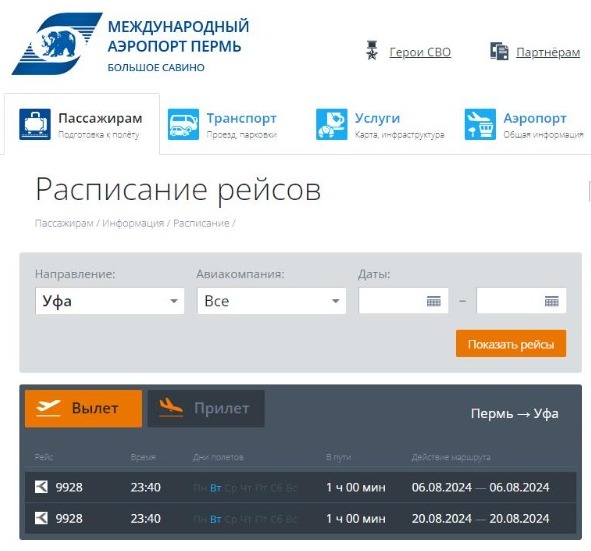Click the Международный аэропорт Пермь title
Viewport: 591px width, 551px height.
[x=178, y=36]
